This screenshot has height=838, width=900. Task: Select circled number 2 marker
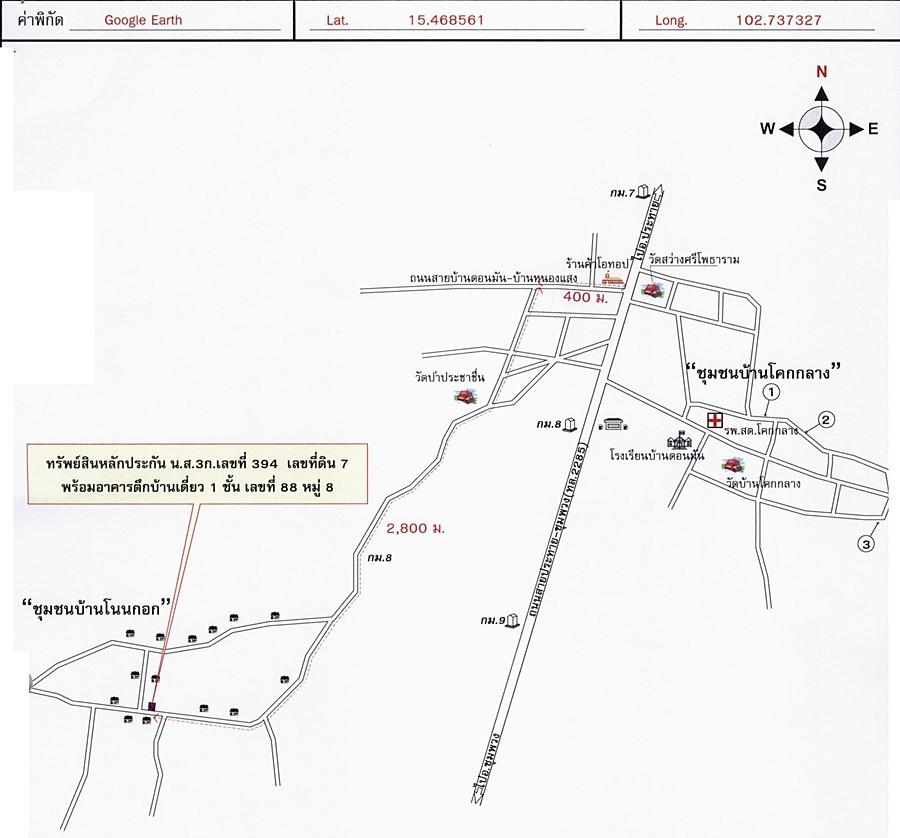825,419
